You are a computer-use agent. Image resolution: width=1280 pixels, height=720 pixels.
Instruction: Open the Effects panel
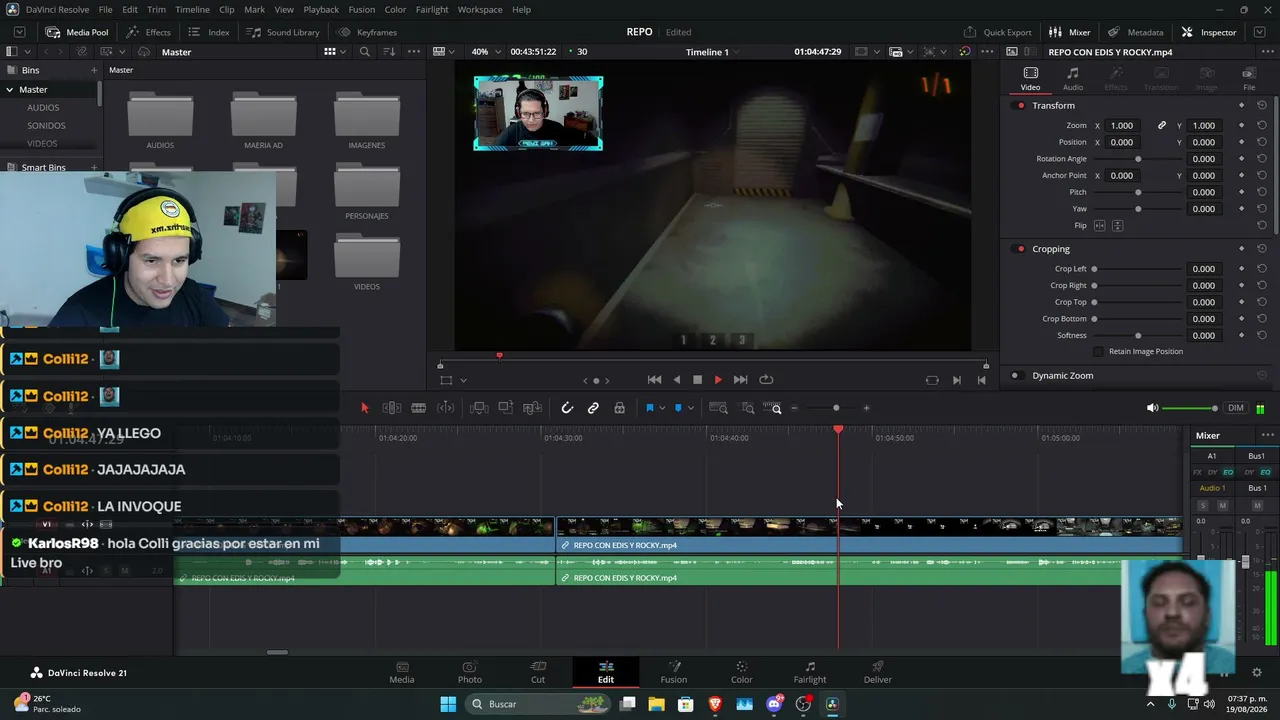[149, 32]
